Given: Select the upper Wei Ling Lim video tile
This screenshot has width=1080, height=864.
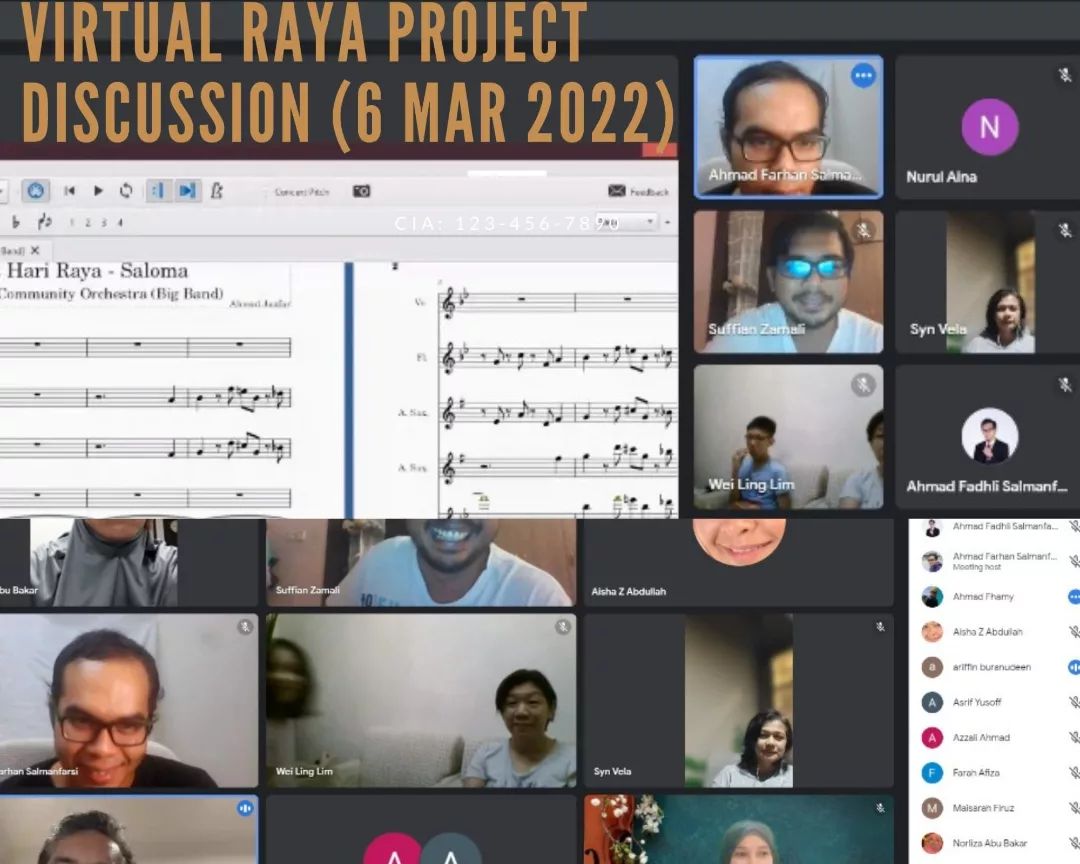Looking at the screenshot, I should (788, 437).
